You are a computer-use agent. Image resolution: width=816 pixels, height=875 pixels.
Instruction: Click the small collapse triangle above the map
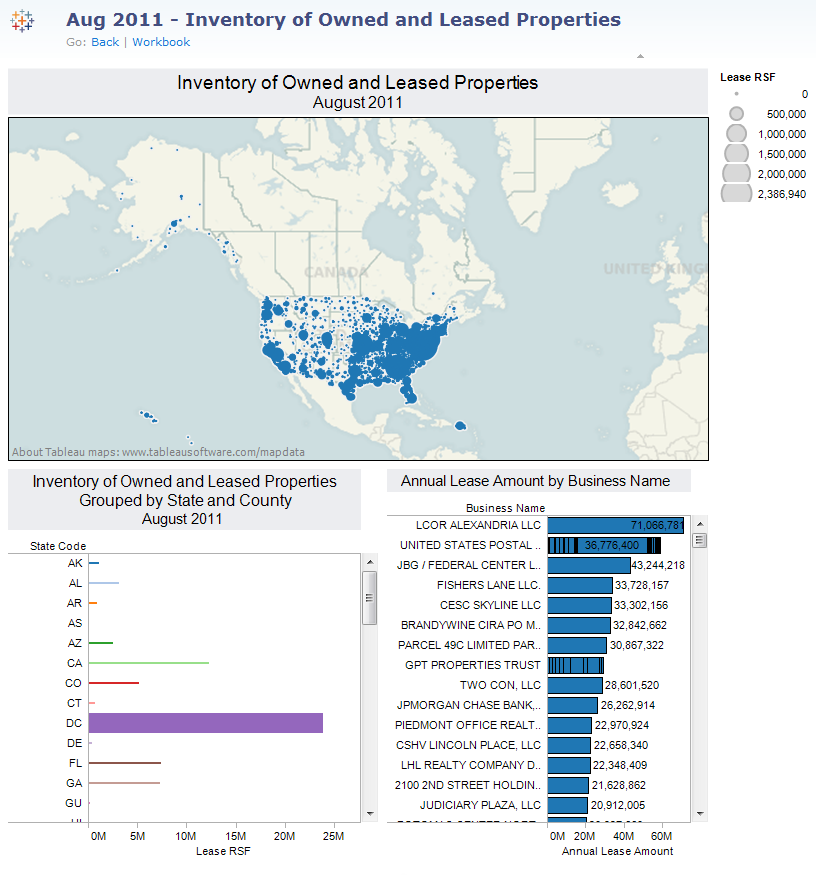click(640, 56)
